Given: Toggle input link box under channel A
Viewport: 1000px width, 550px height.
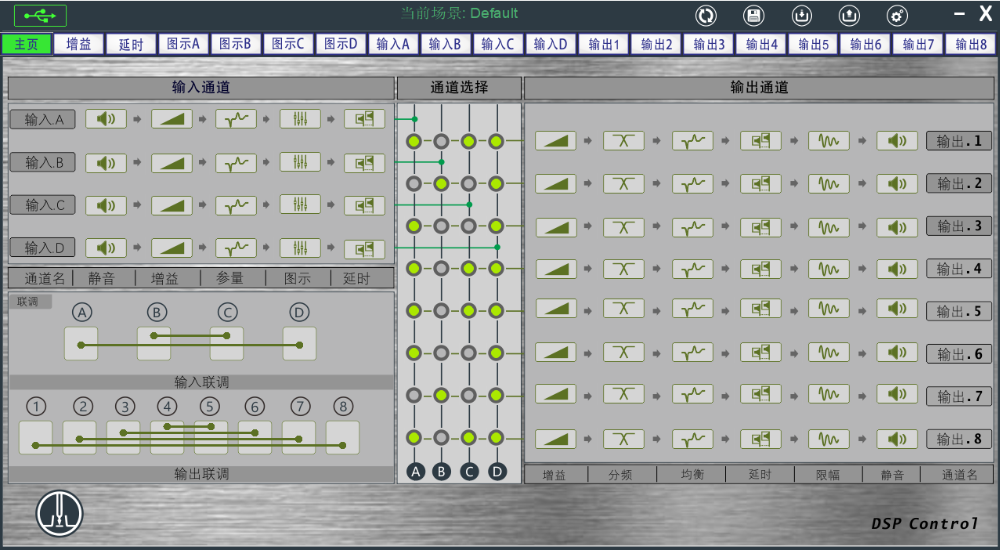Looking at the screenshot, I should 81,344.
